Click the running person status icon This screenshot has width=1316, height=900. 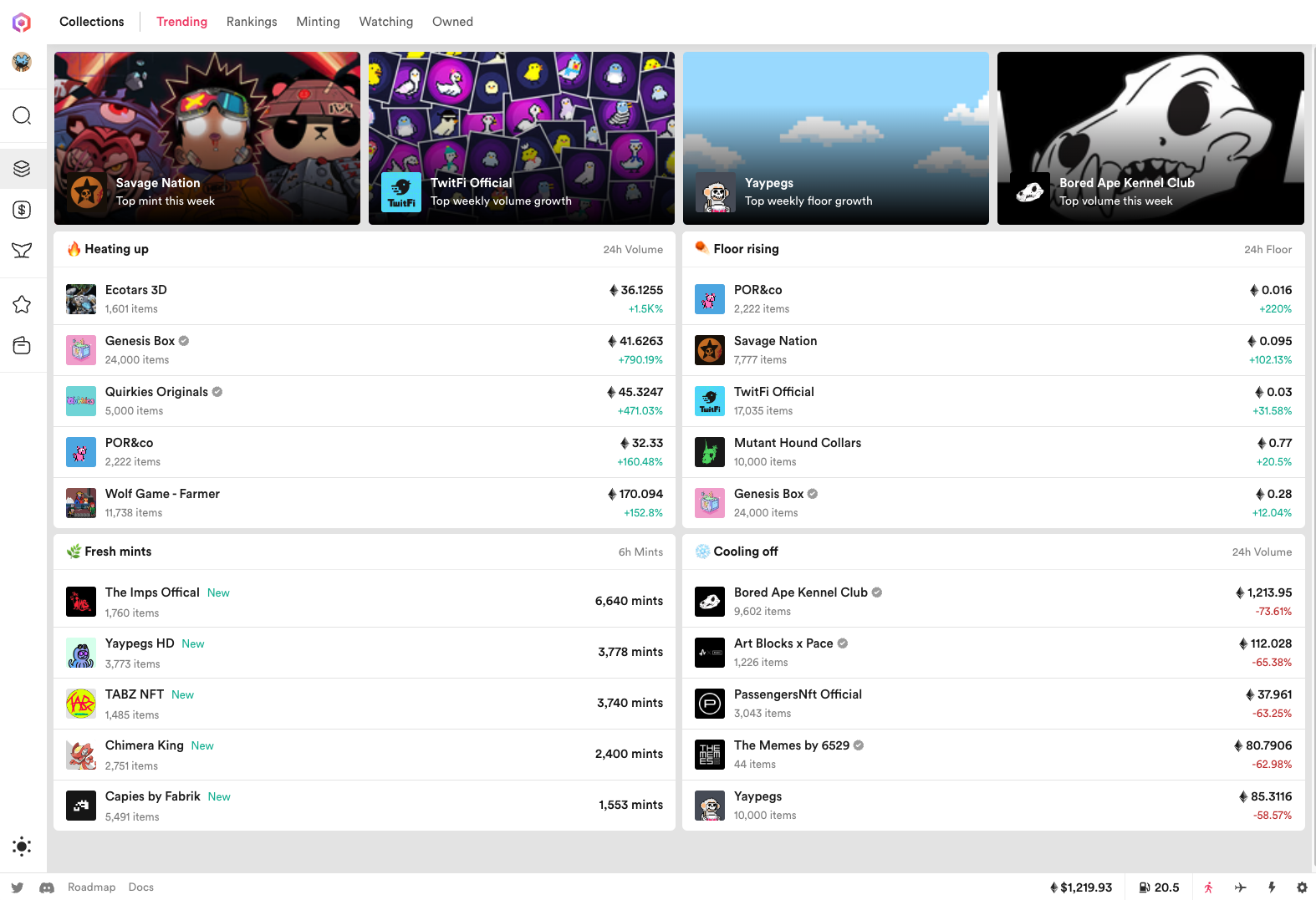pos(1208,887)
